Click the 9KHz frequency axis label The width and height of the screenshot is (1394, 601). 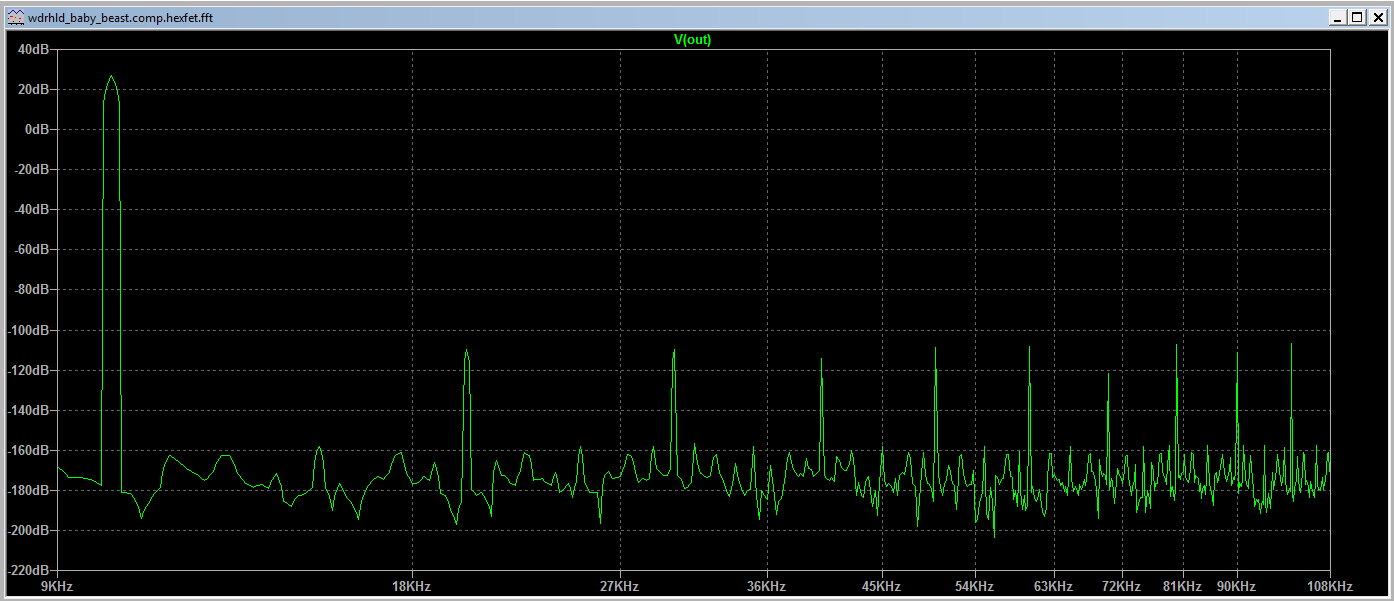pos(56,586)
